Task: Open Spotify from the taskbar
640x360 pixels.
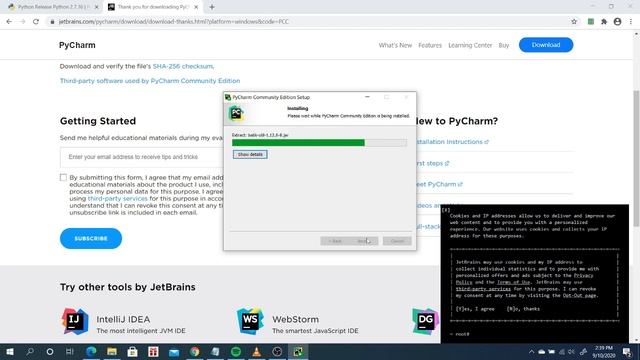Action: (x=236, y=351)
